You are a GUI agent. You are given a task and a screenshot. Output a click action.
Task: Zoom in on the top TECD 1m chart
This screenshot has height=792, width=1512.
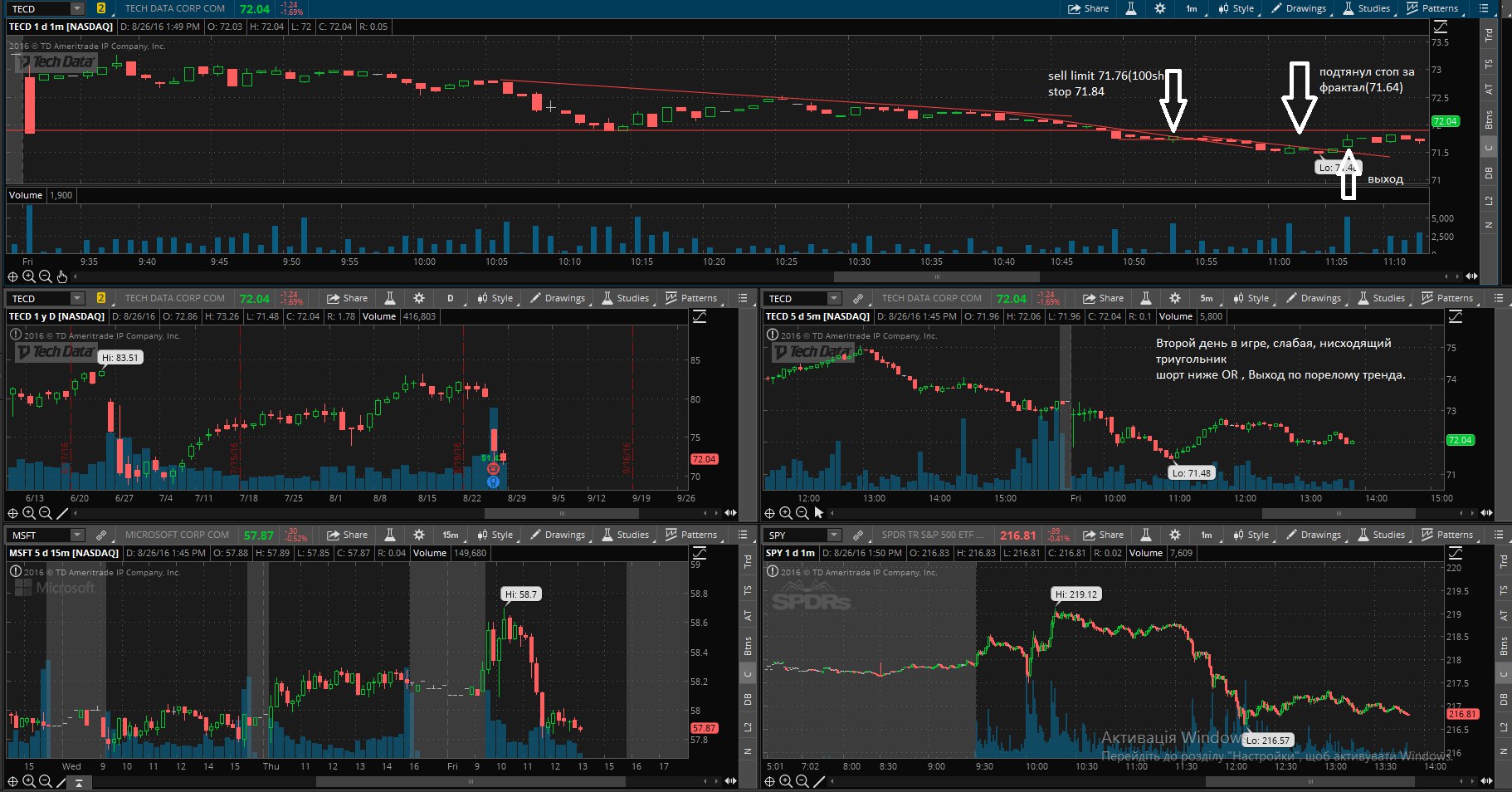(29, 277)
